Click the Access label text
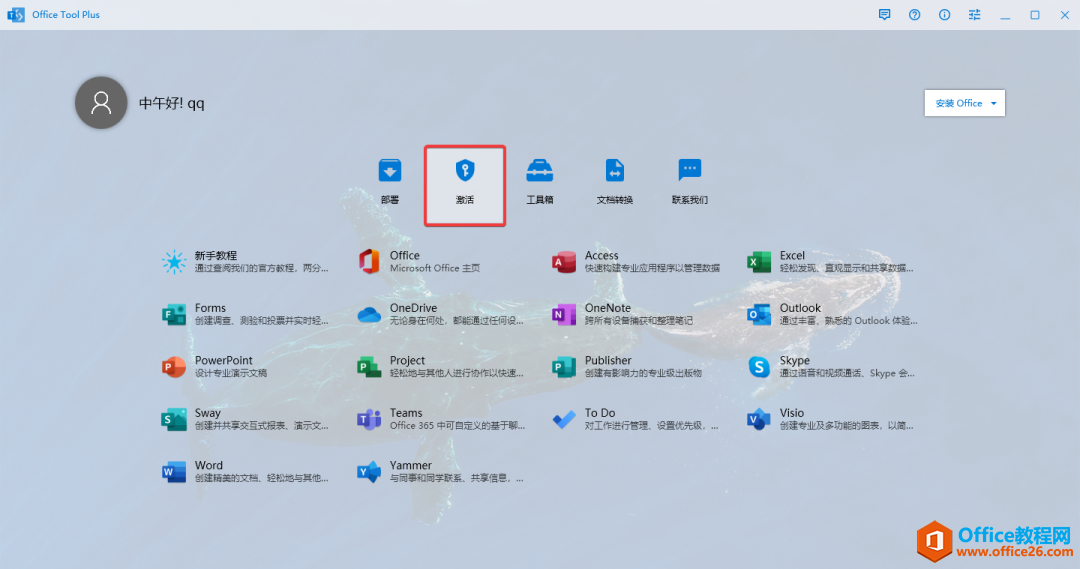Image resolution: width=1080 pixels, height=569 pixels. click(x=601, y=256)
